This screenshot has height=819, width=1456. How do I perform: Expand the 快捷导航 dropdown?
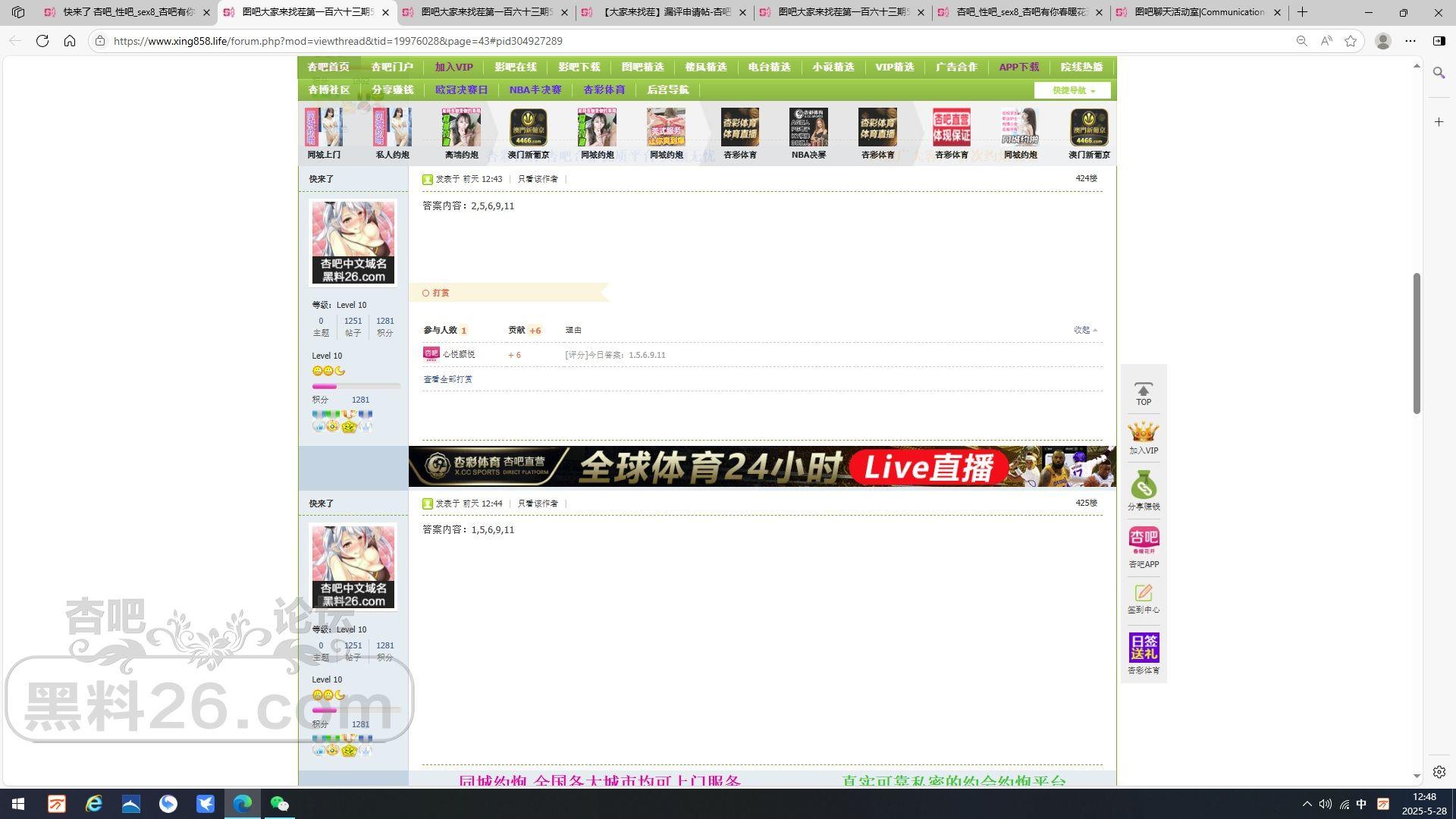1072,90
